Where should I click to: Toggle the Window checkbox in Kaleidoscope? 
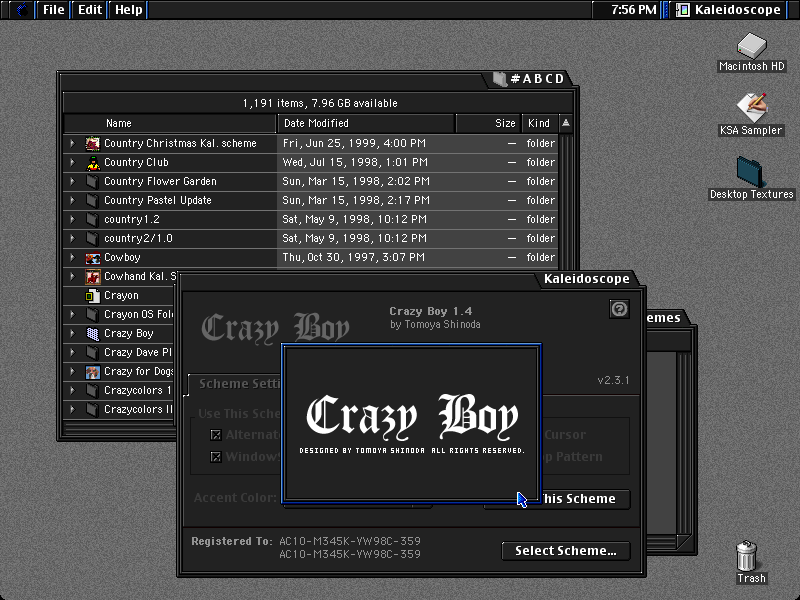point(216,457)
